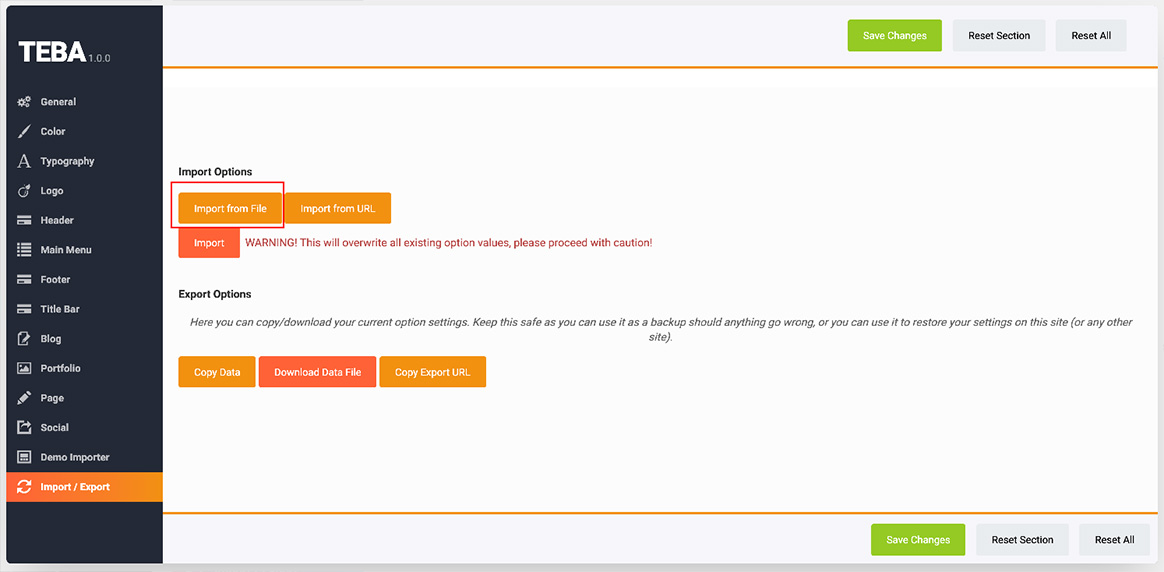This screenshot has width=1164, height=572.
Task: Click the Logo sidebar icon
Action: 24,191
